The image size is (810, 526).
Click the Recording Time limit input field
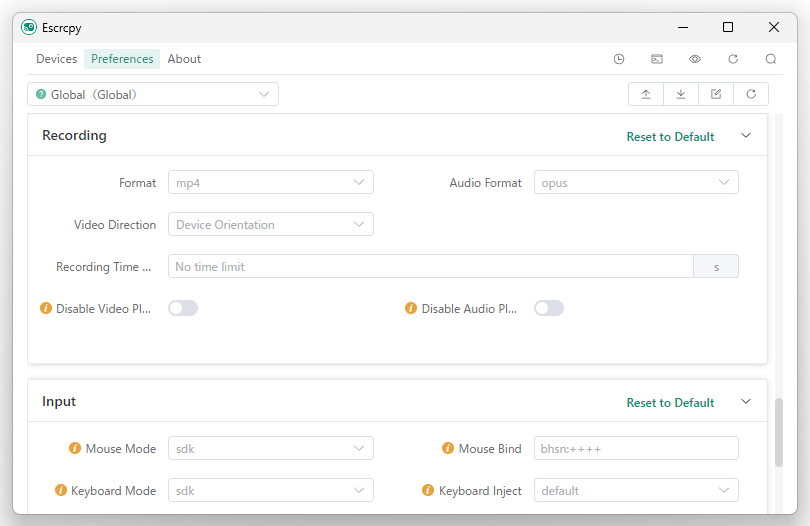coord(431,267)
